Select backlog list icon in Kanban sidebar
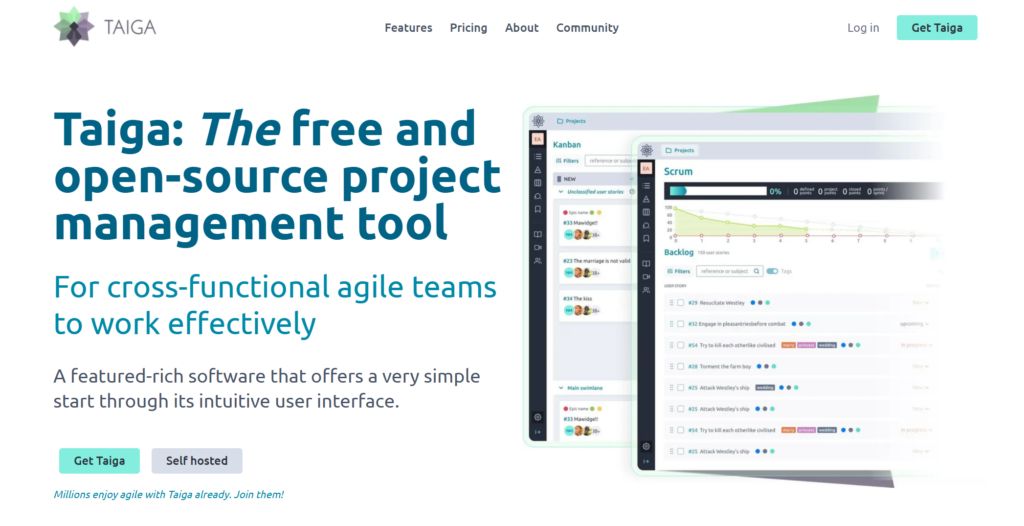 [x=537, y=157]
